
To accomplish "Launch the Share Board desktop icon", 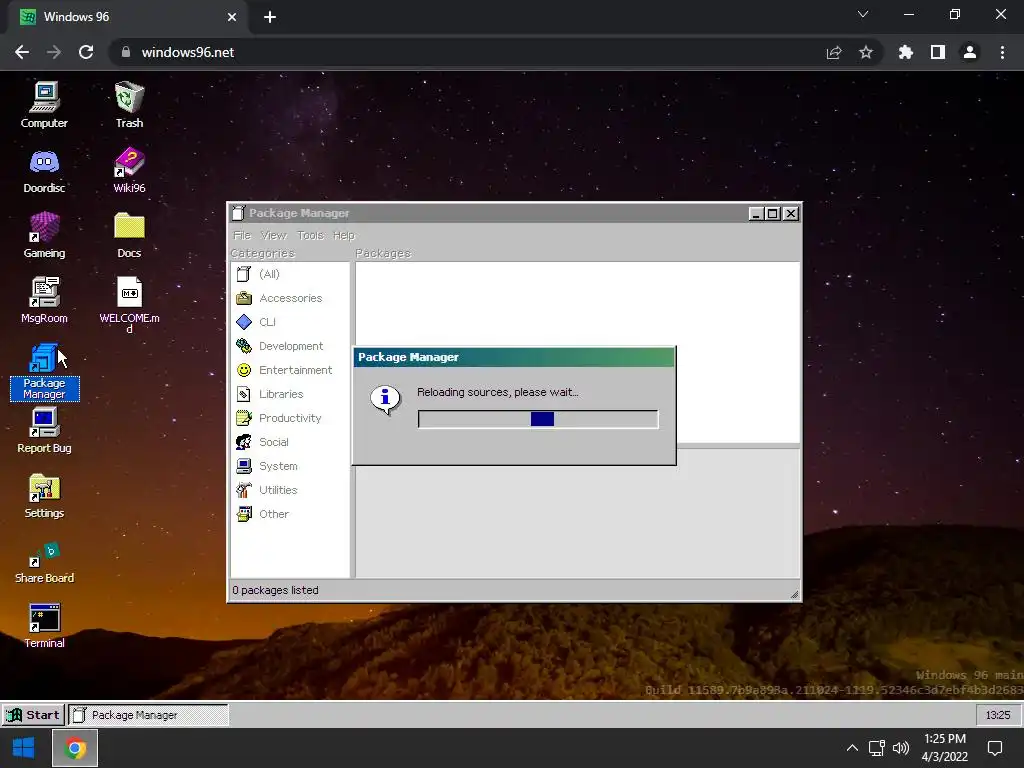I will [x=44, y=561].
